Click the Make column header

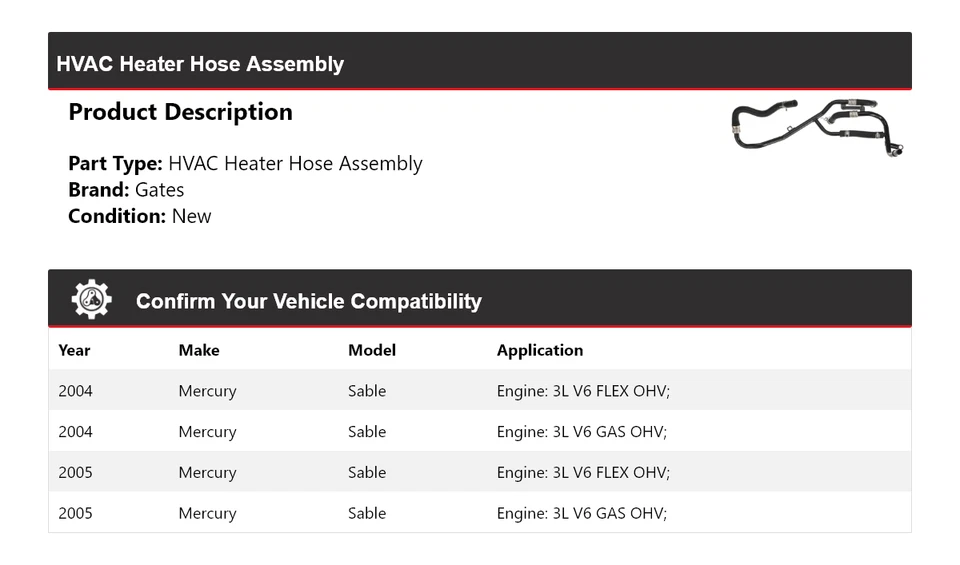pos(199,350)
